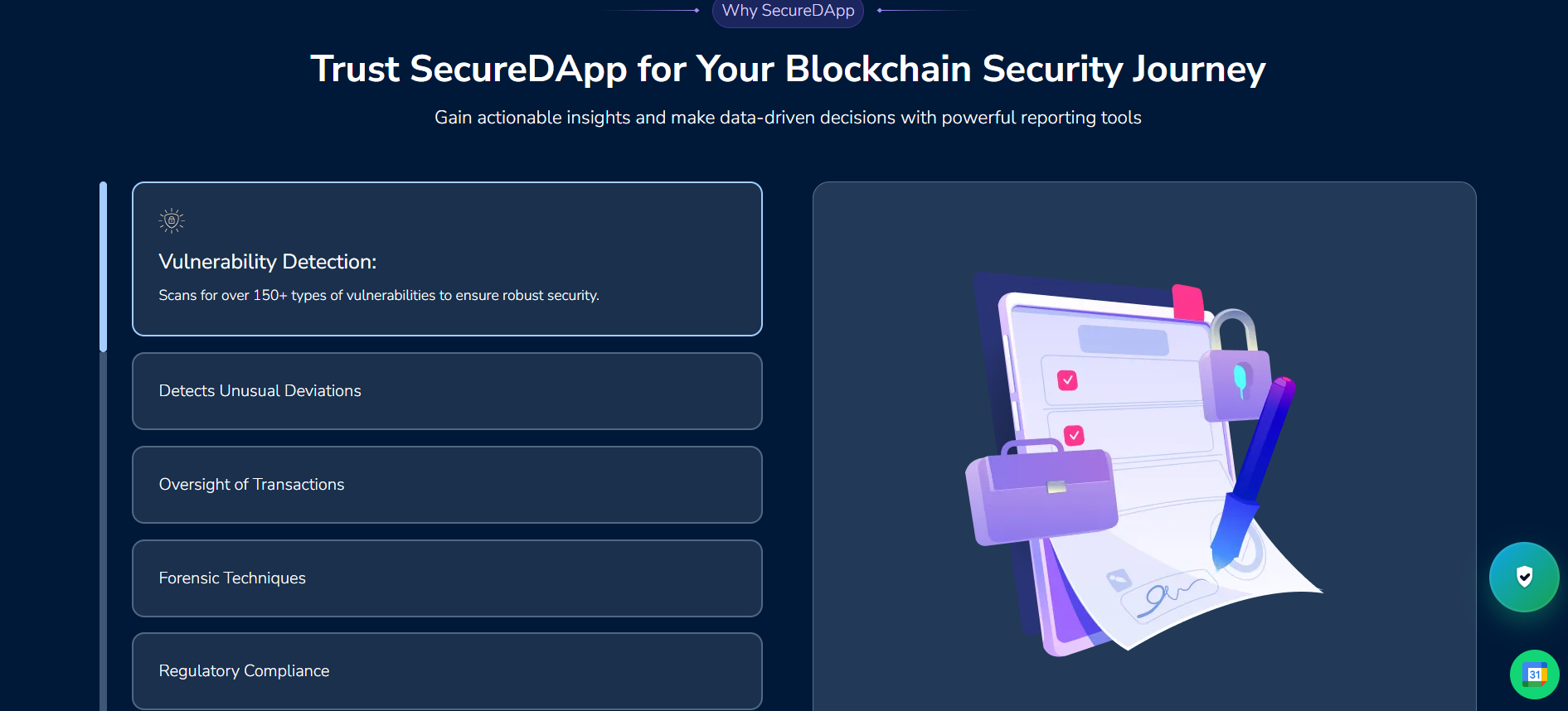This screenshot has height=711, width=1568.
Task: Click the vertical progress indicator bar
Action: pyautogui.click(x=103, y=265)
